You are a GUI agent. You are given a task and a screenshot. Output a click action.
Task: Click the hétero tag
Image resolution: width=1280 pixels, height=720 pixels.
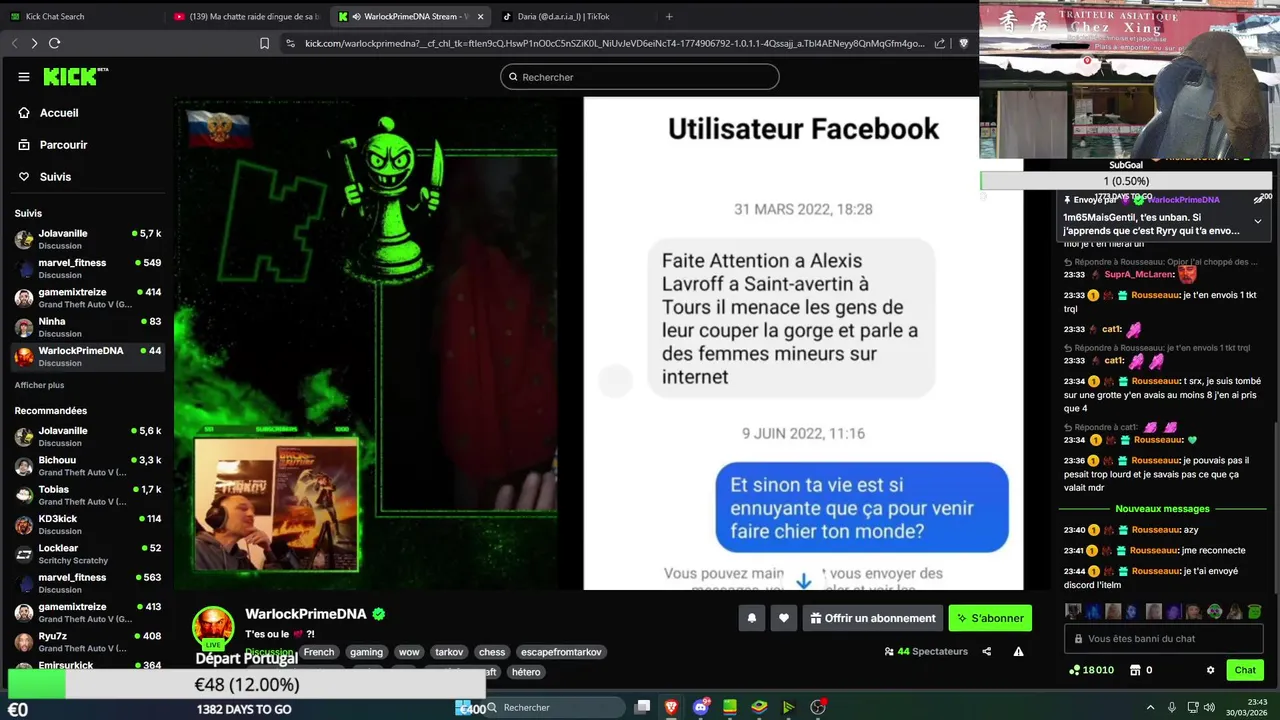pos(525,672)
